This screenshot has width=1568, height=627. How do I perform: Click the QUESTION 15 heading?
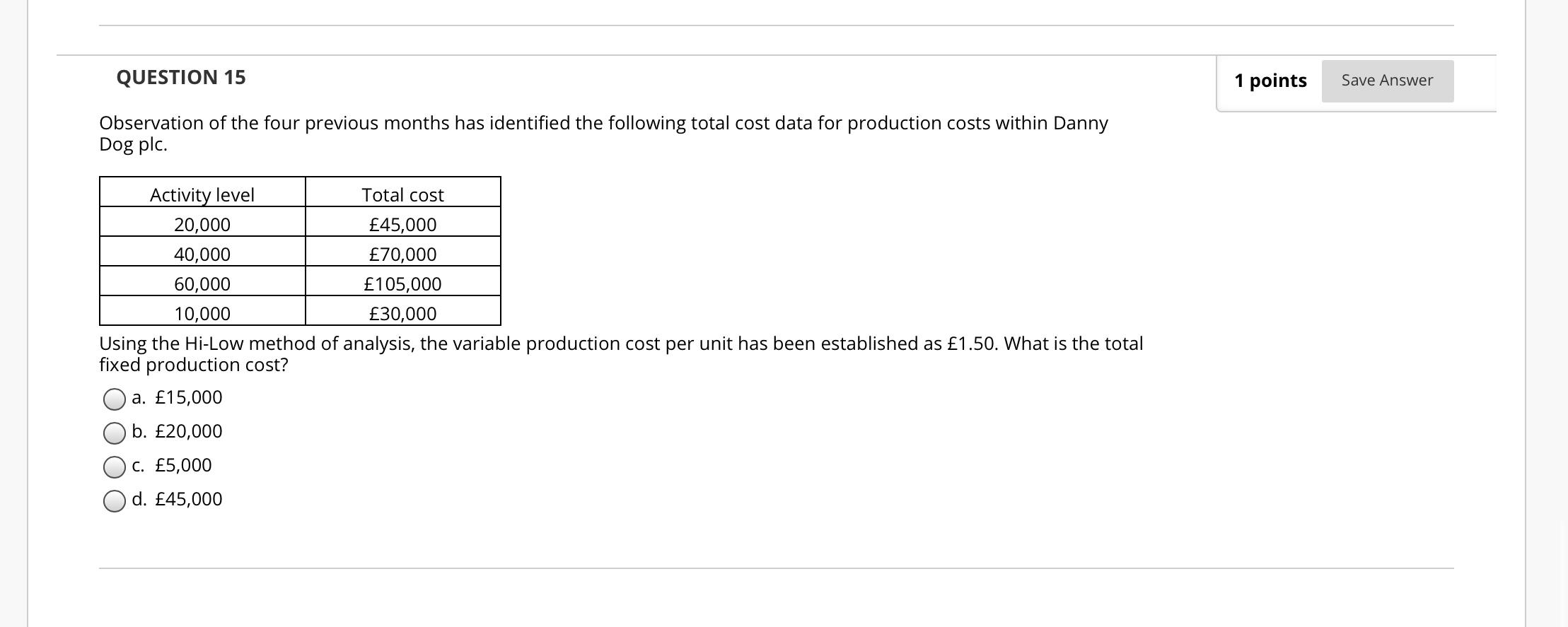[181, 77]
